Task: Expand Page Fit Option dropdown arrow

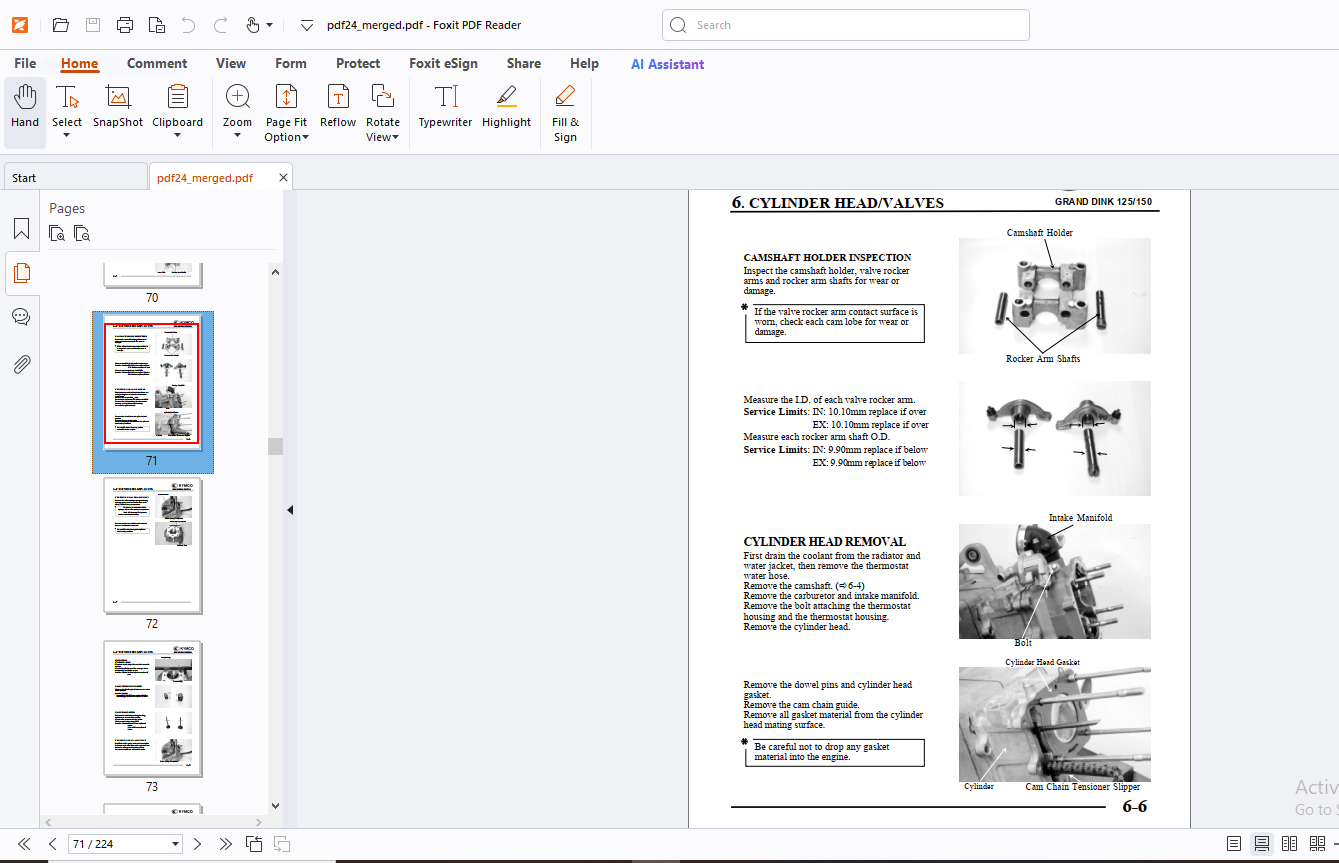Action: click(305, 137)
